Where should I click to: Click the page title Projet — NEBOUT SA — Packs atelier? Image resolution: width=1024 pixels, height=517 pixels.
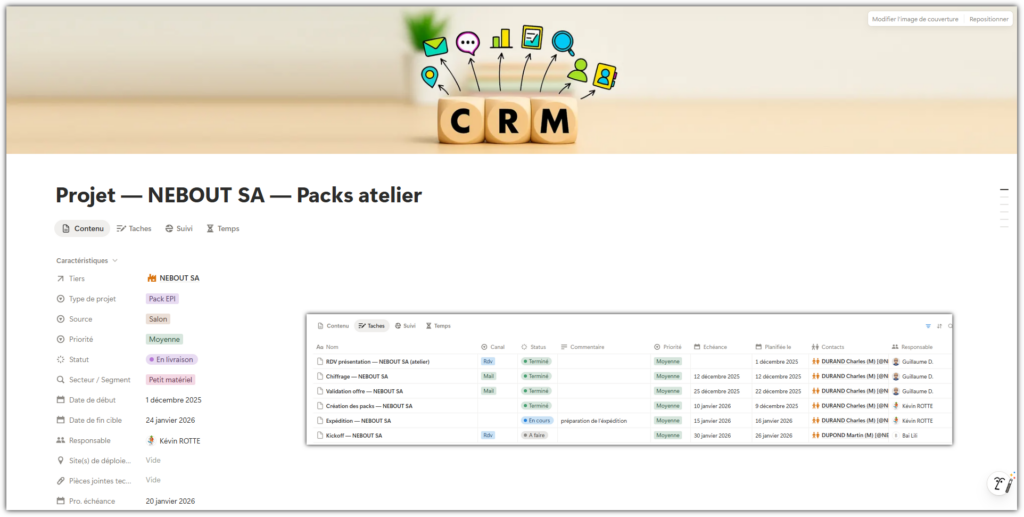click(x=238, y=195)
